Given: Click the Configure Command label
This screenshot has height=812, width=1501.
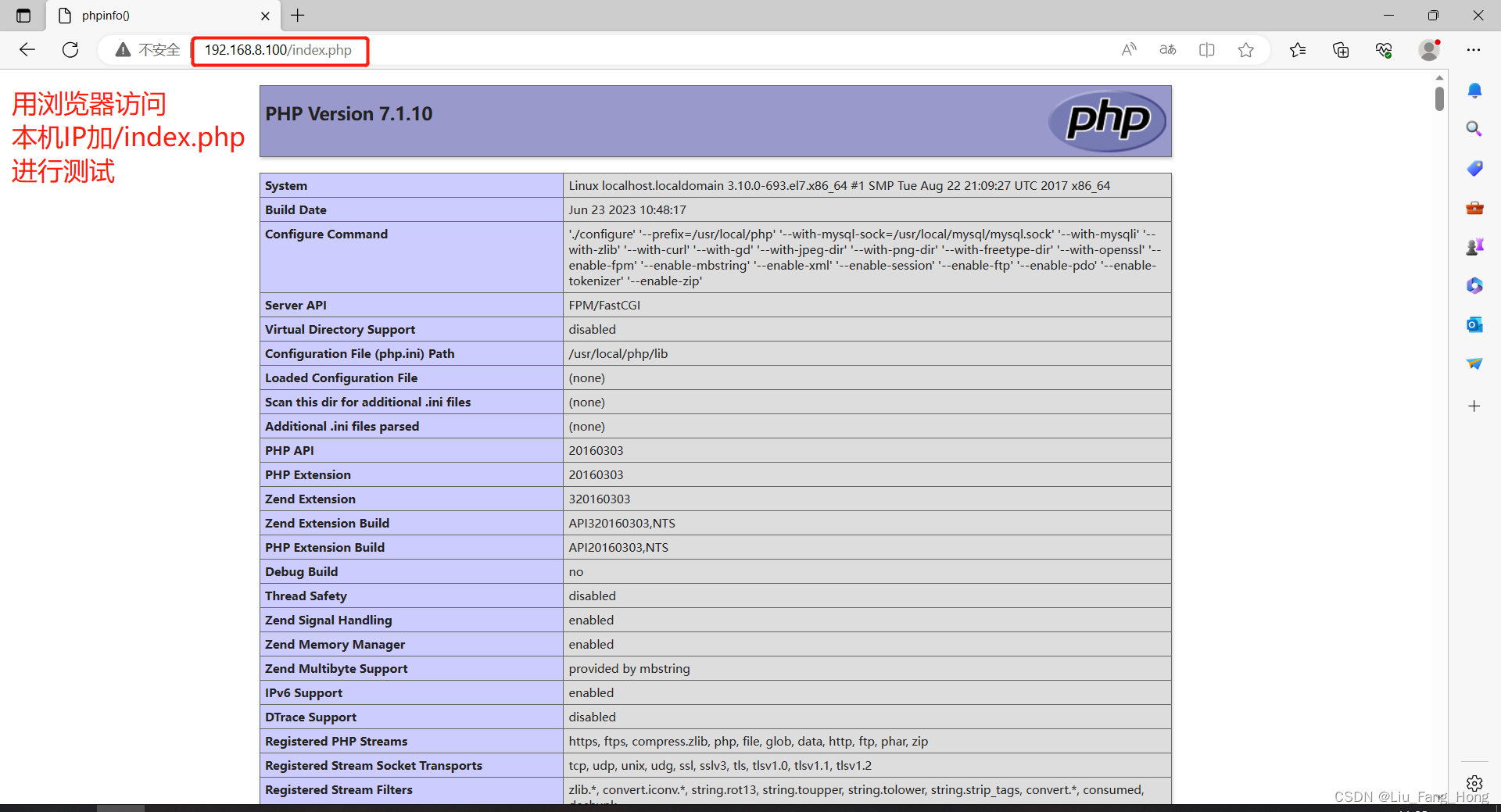Looking at the screenshot, I should (x=326, y=234).
